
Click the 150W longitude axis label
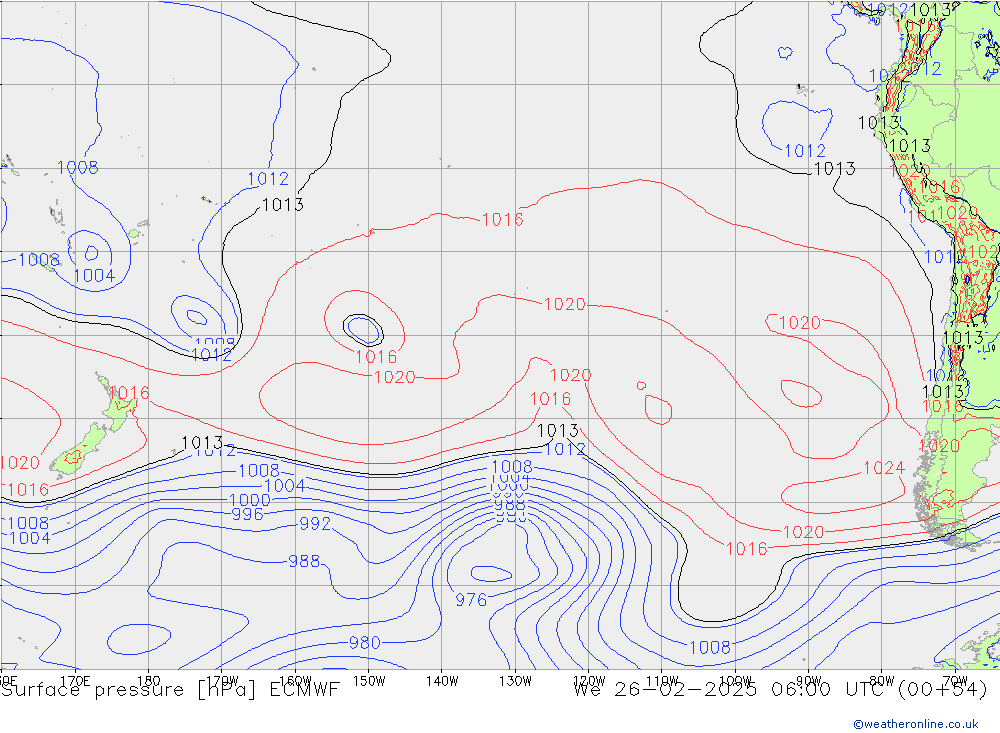tap(369, 681)
